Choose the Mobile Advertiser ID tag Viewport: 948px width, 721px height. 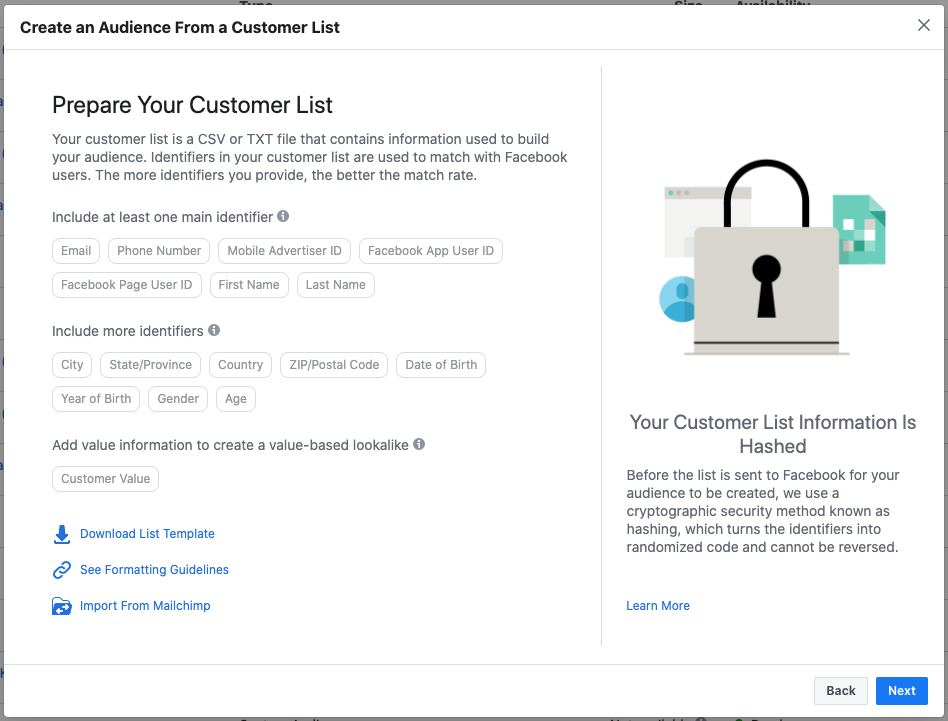pos(284,251)
